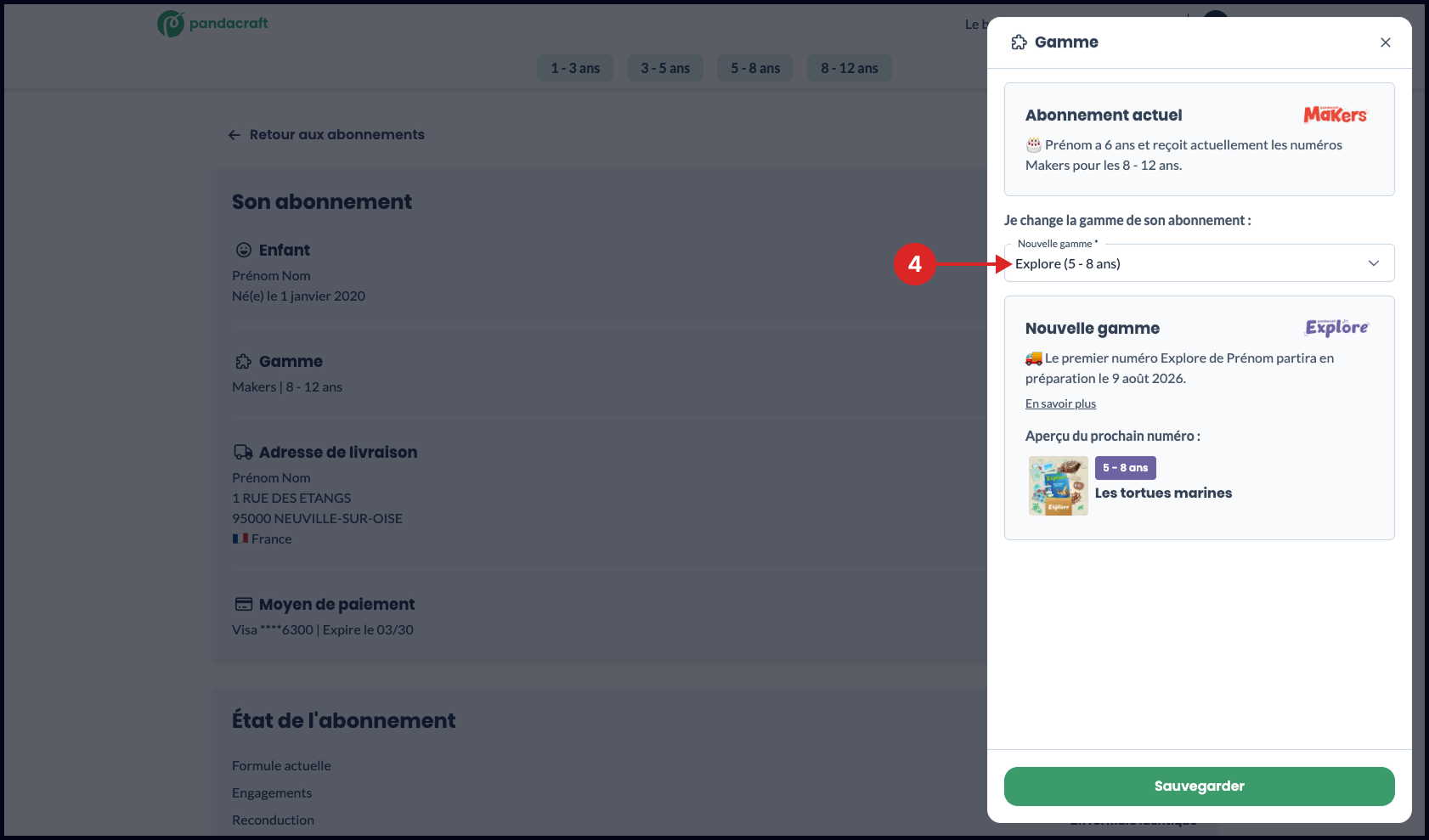The width and height of the screenshot is (1429, 840).
Task: Click the 'Reconduction' row label
Action: click(x=273, y=820)
